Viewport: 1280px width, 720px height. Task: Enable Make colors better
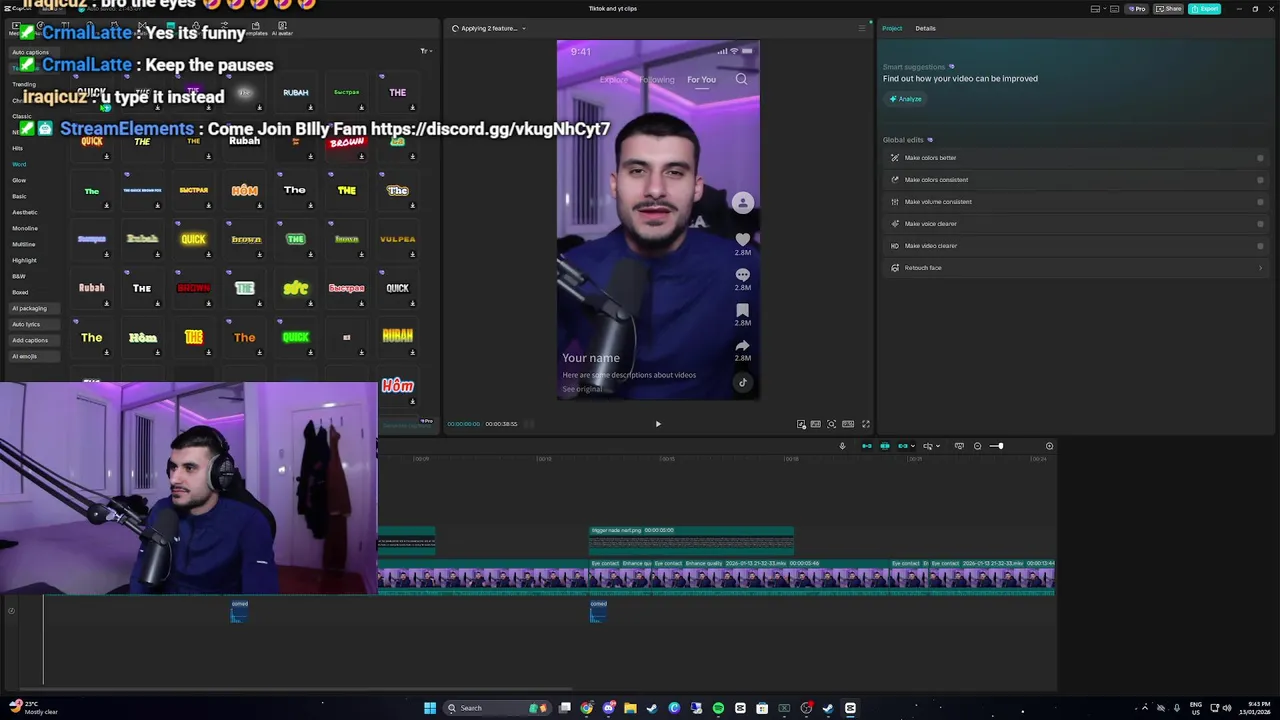[x=1260, y=158]
